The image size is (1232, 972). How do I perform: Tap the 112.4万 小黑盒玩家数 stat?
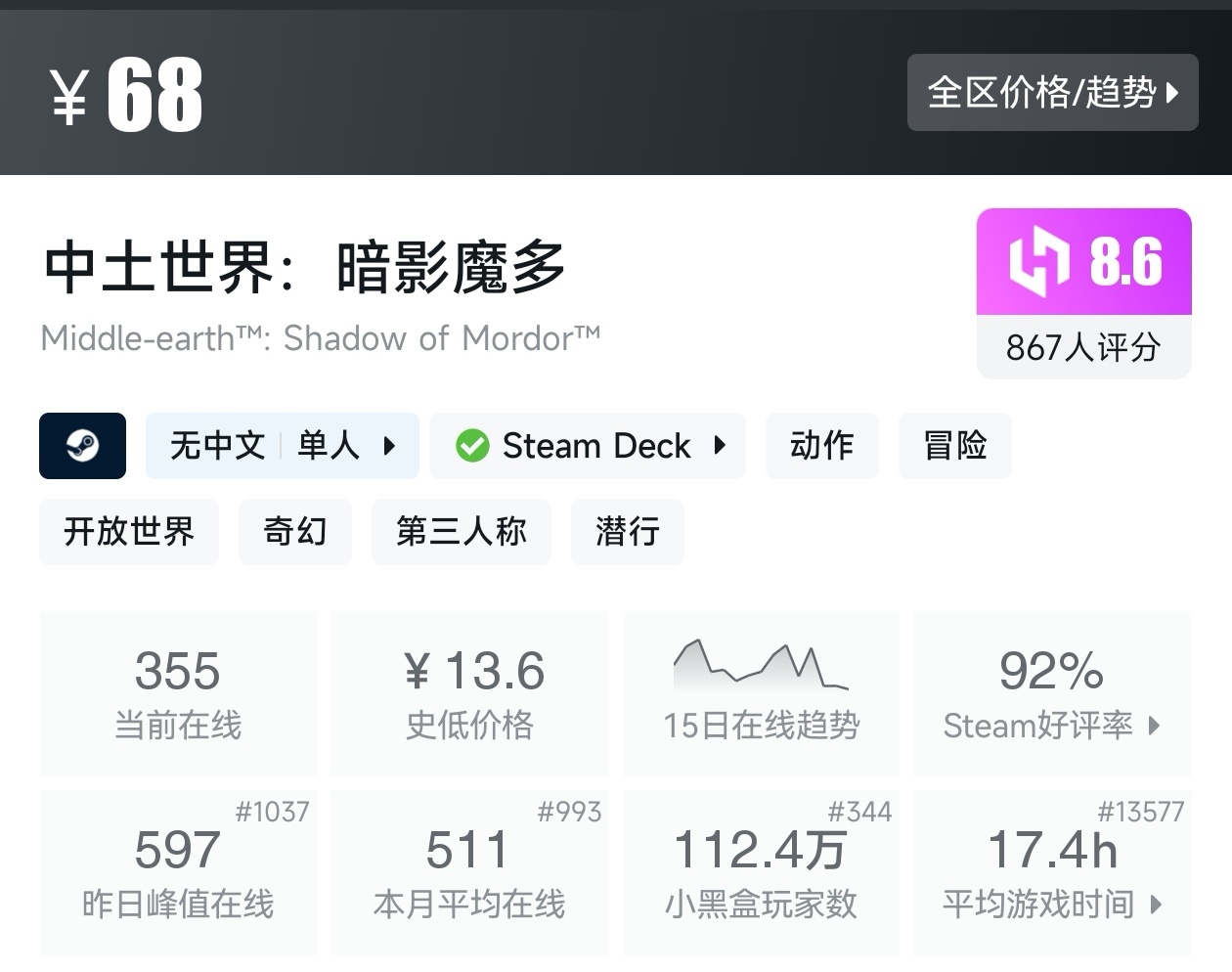pyautogui.click(x=761, y=872)
